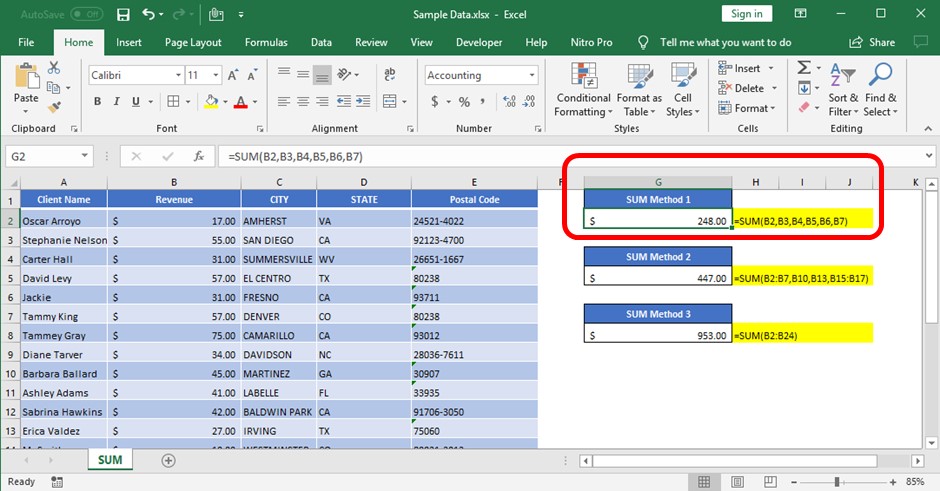Toggle Middle Align

303,74
